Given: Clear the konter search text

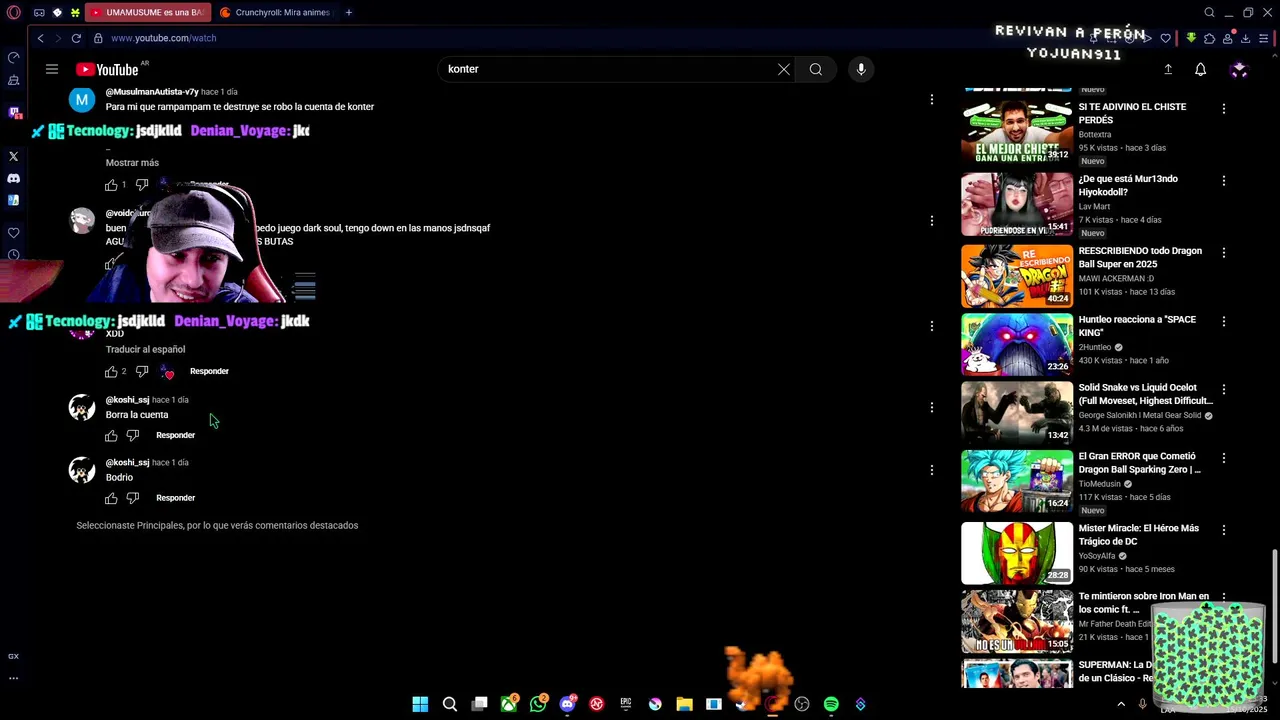Looking at the screenshot, I should point(784,69).
